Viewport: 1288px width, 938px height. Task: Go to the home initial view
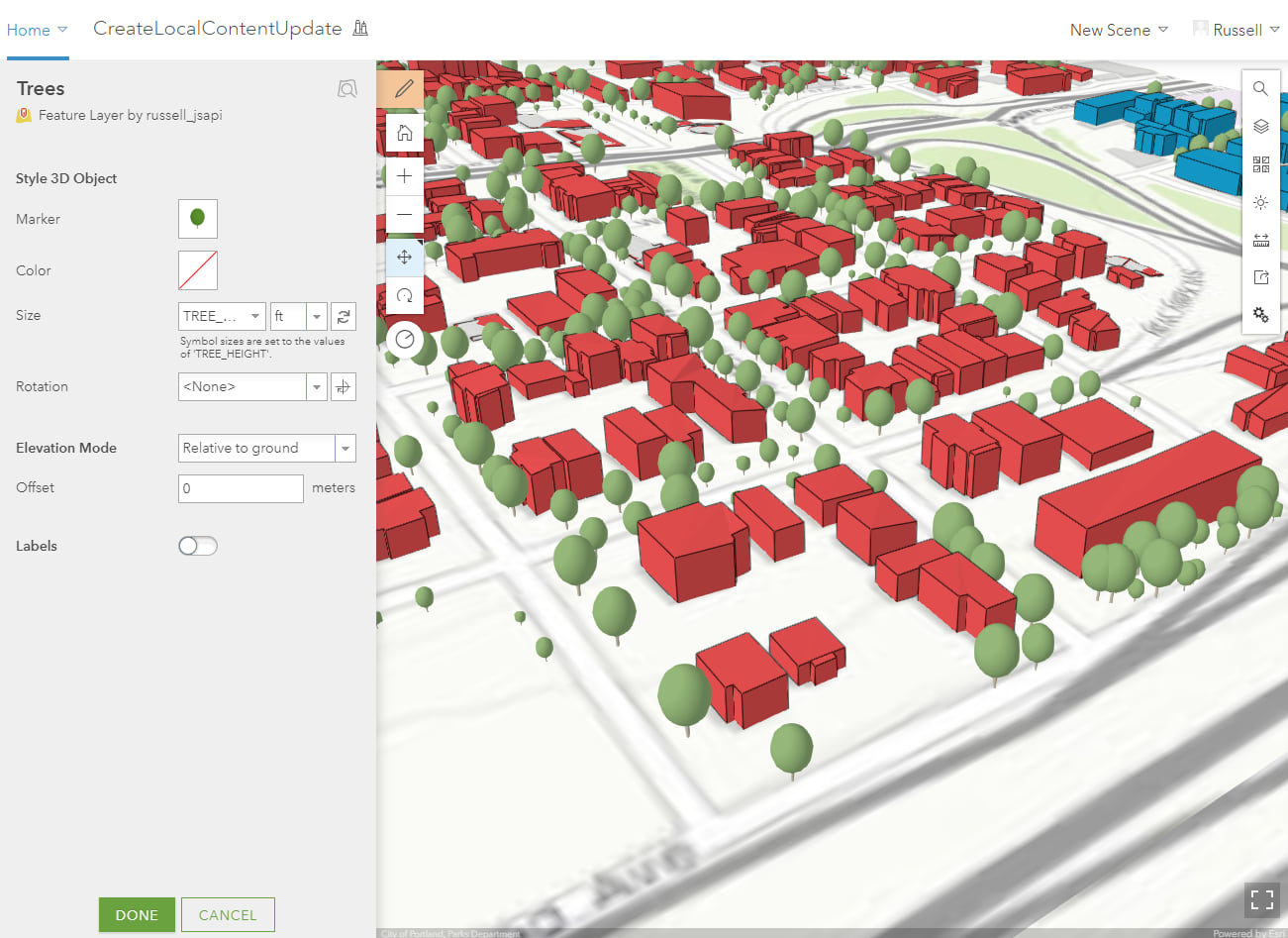click(x=404, y=133)
